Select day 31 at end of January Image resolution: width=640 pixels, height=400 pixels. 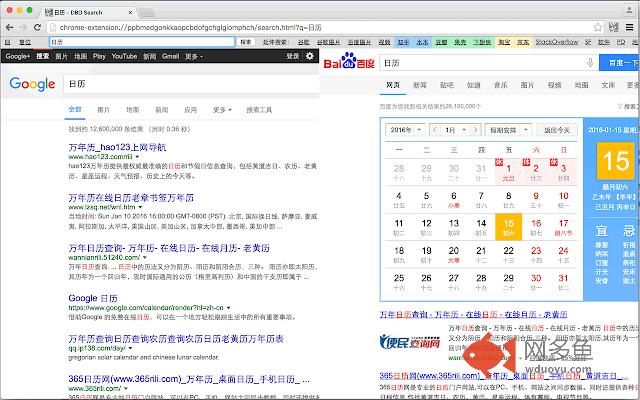click(563, 282)
